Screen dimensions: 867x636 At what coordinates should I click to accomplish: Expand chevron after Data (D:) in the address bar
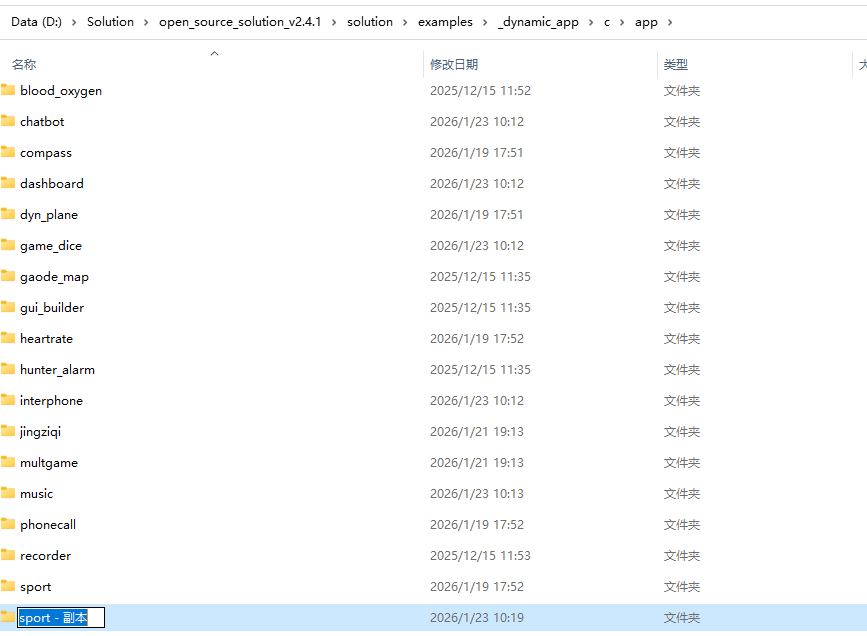[74, 22]
